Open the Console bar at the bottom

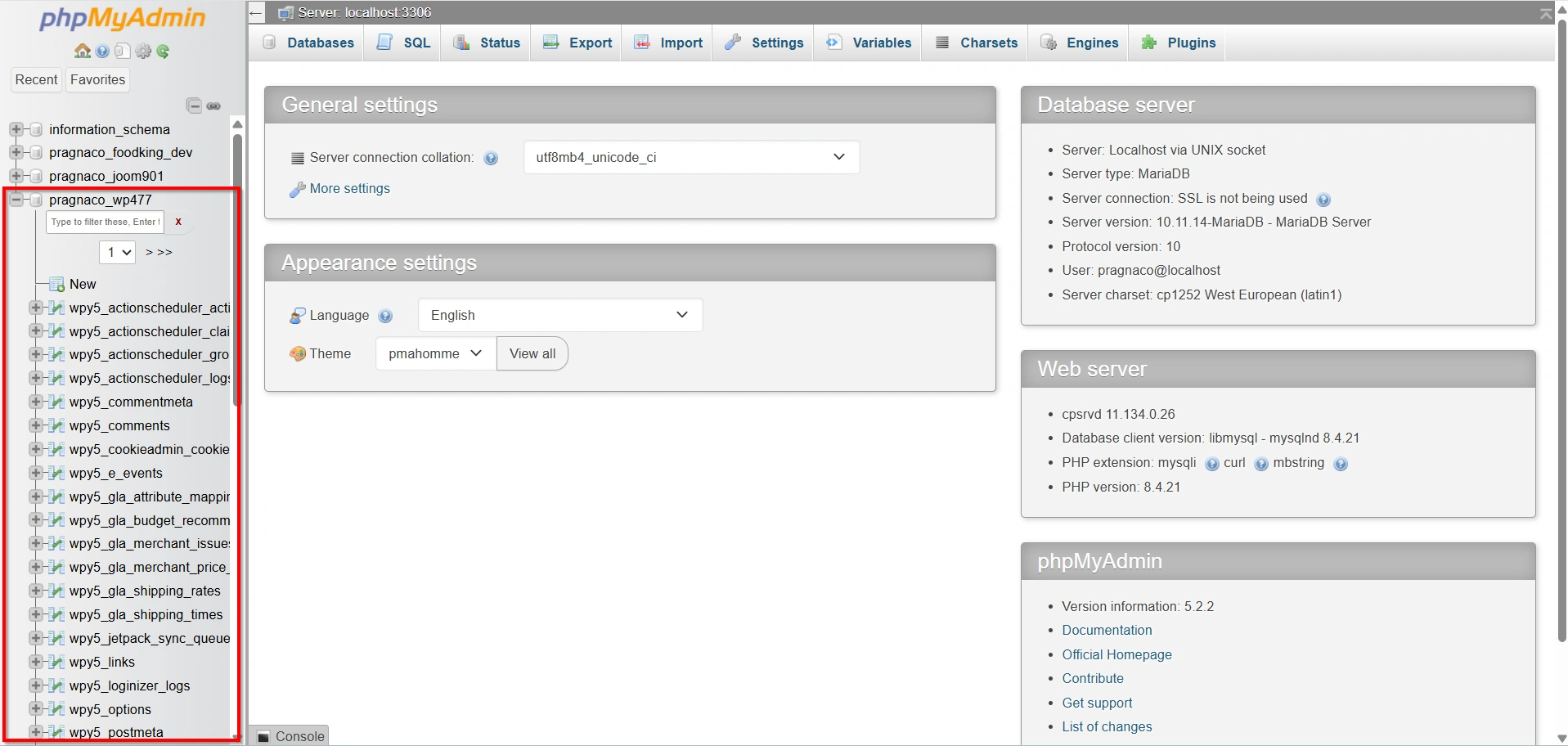(290, 735)
